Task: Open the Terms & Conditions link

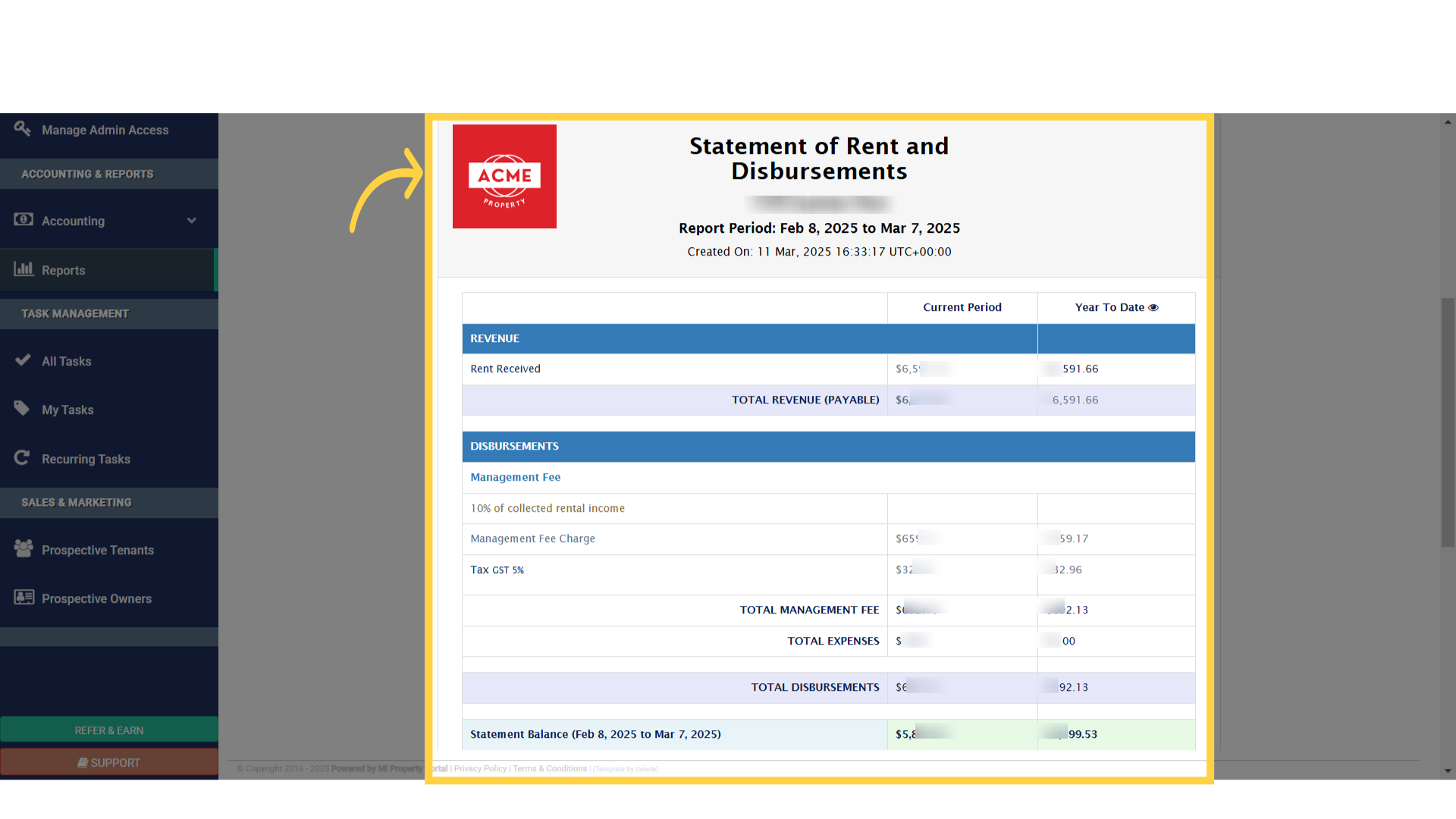Action: pos(550,768)
